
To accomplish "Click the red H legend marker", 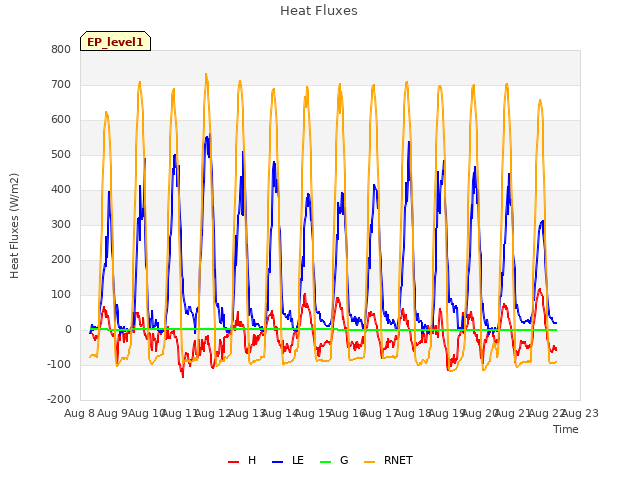I will [x=233, y=462].
